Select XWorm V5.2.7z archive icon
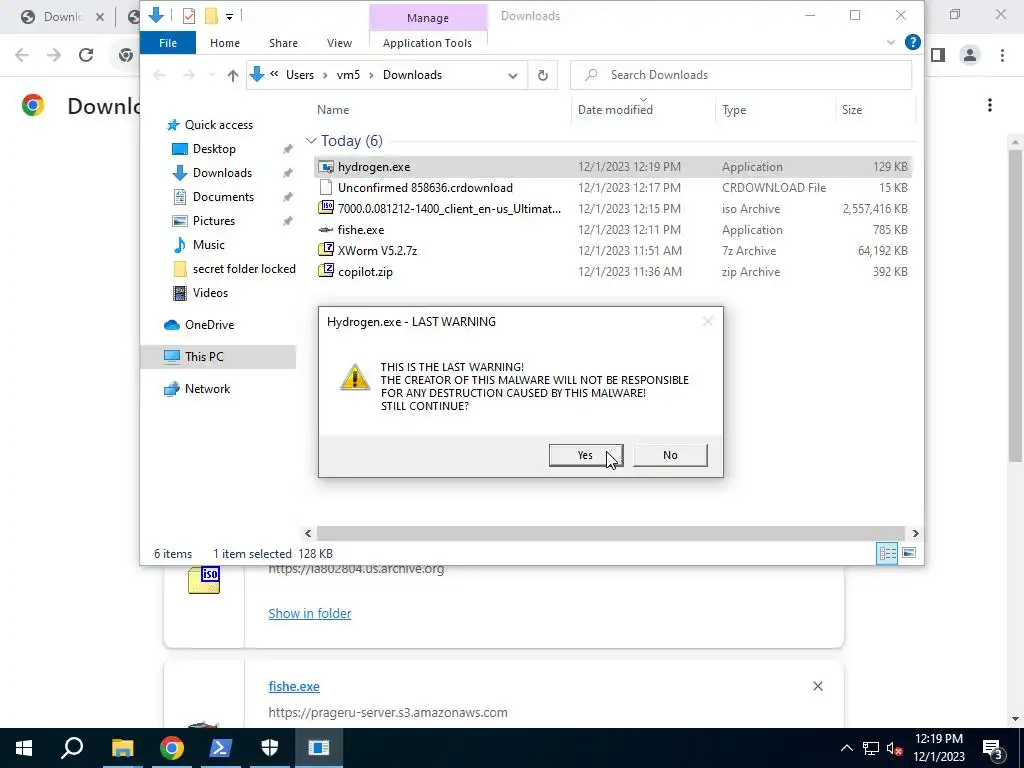Image resolution: width=1024 pixels, height=768 pixels. [325, 250]
